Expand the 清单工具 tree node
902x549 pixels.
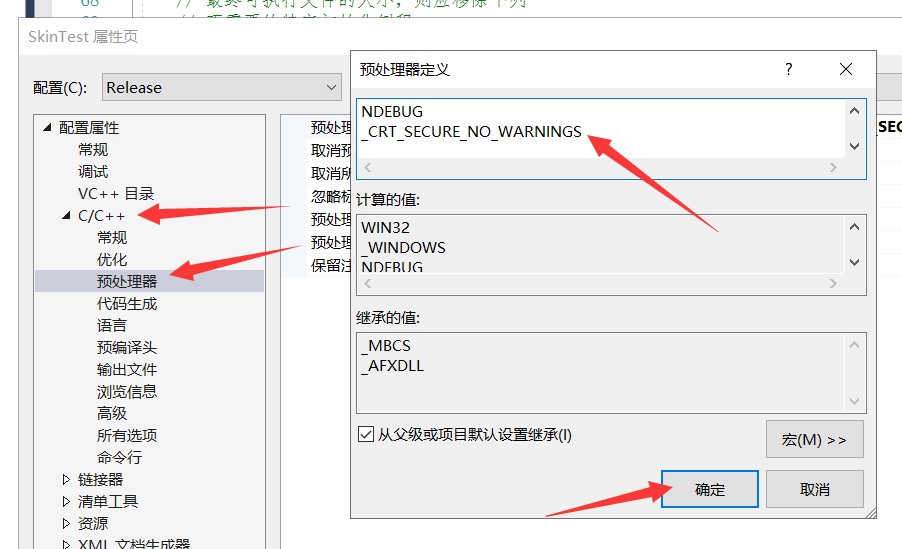pos(66,501)
